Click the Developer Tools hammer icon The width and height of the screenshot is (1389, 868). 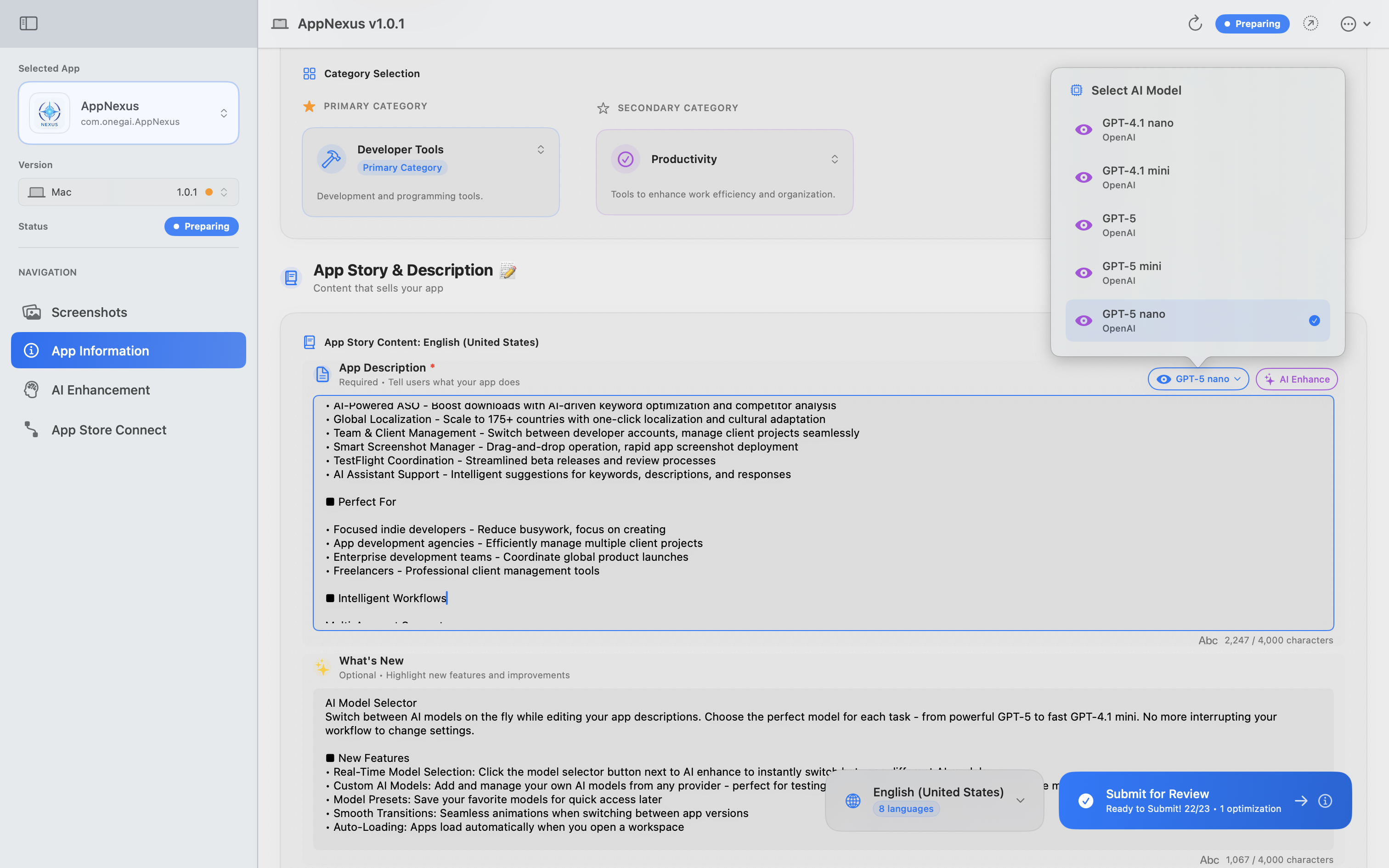331,159
